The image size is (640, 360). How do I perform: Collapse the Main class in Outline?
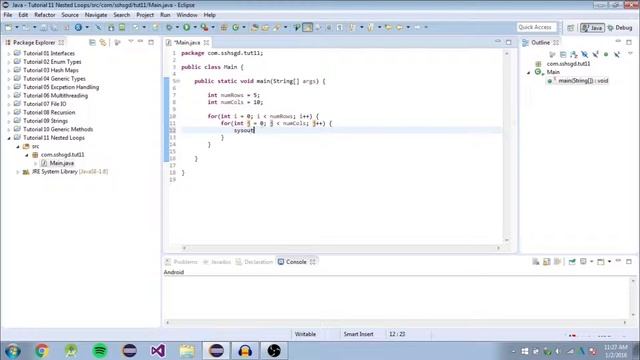(x=529, y=72)
